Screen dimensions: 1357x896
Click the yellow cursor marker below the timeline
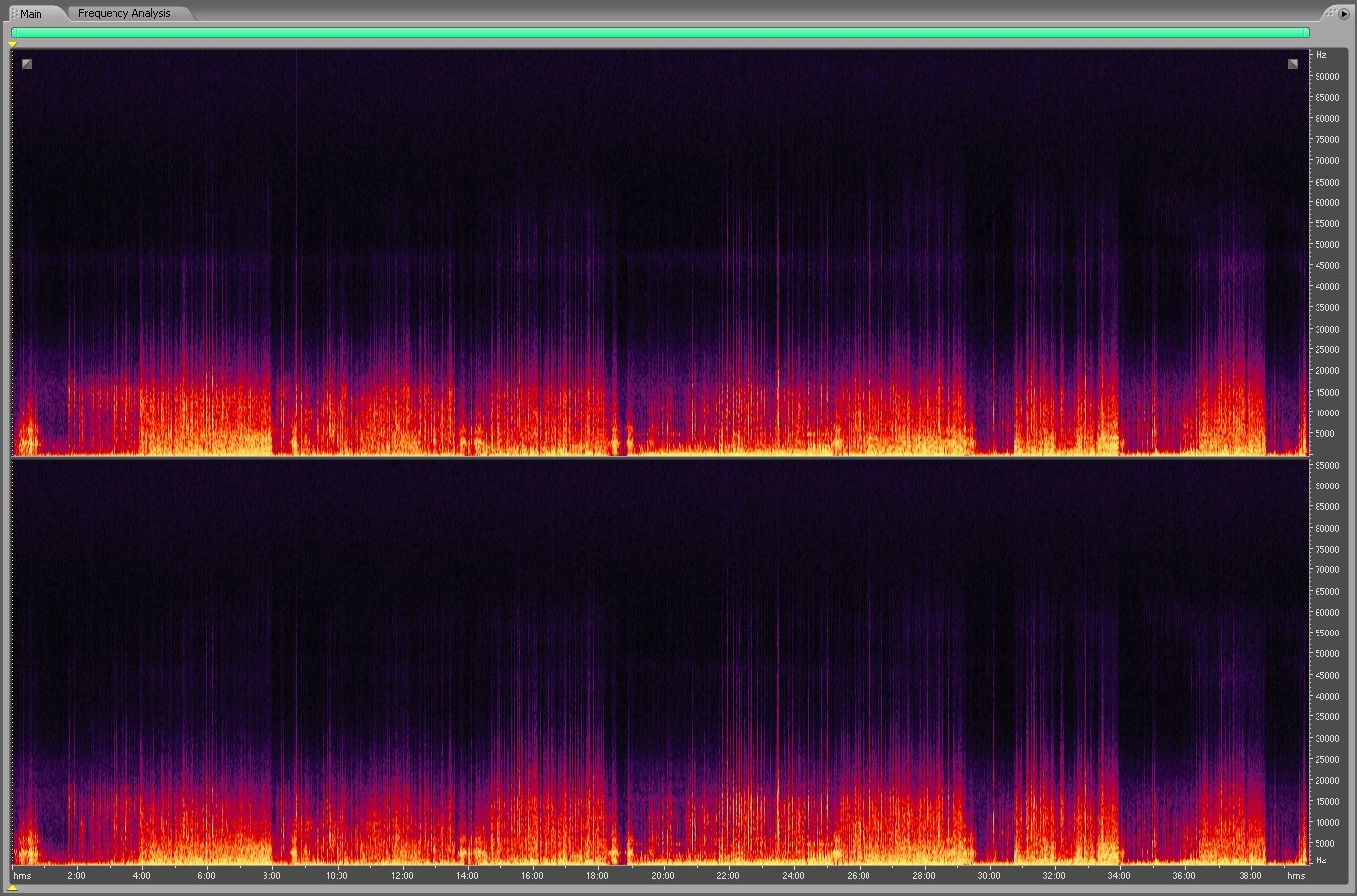click(x=13, y=888)
